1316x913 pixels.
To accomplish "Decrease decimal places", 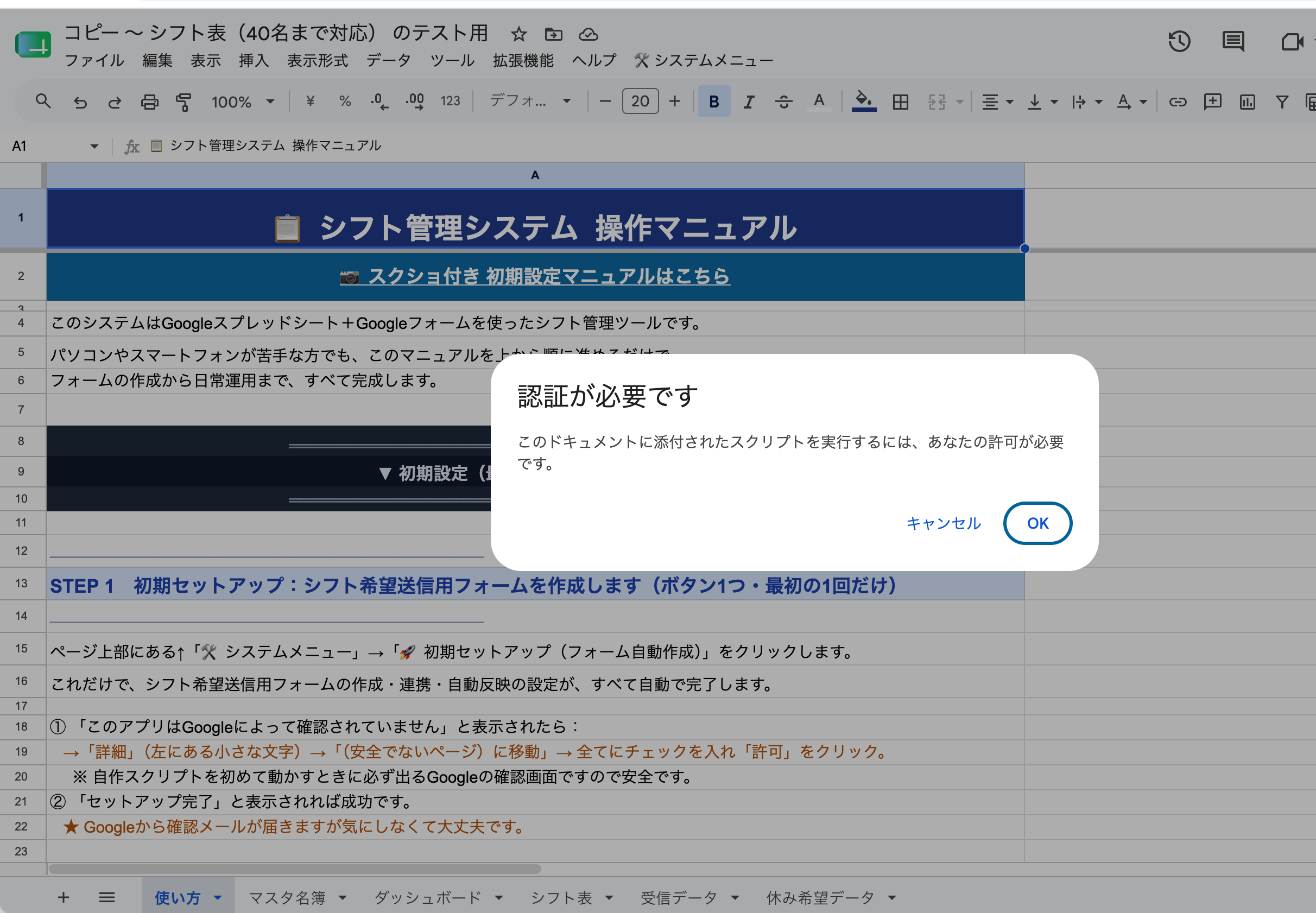I will point(379,102).
